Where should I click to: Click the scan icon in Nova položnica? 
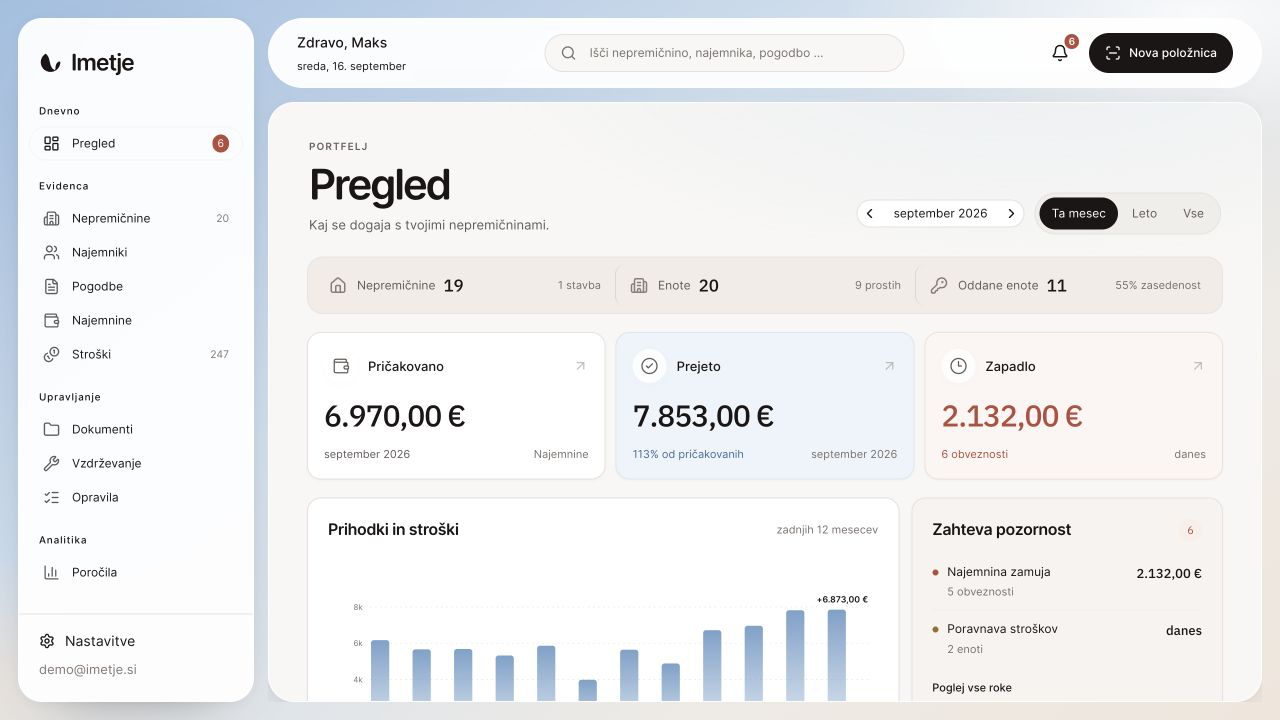(1112, 53)
